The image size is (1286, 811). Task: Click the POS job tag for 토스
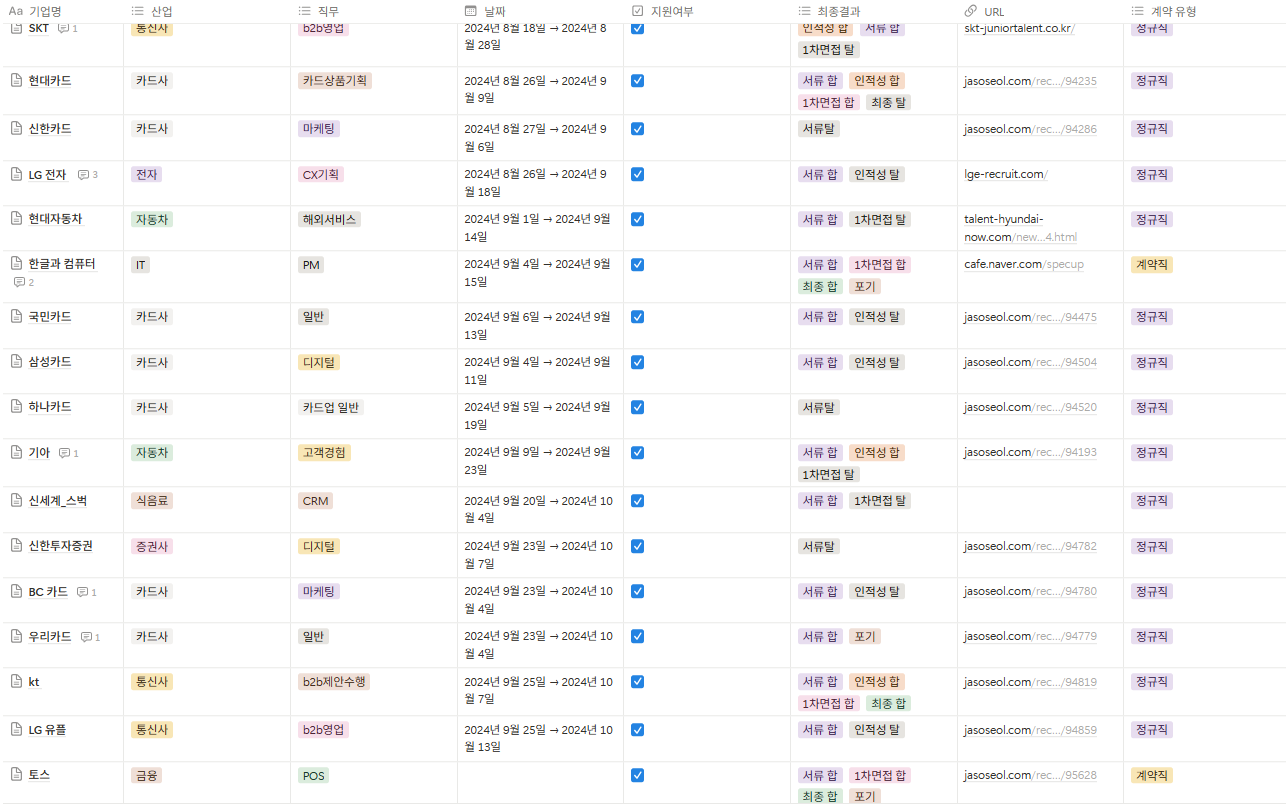tap(312, 776)
